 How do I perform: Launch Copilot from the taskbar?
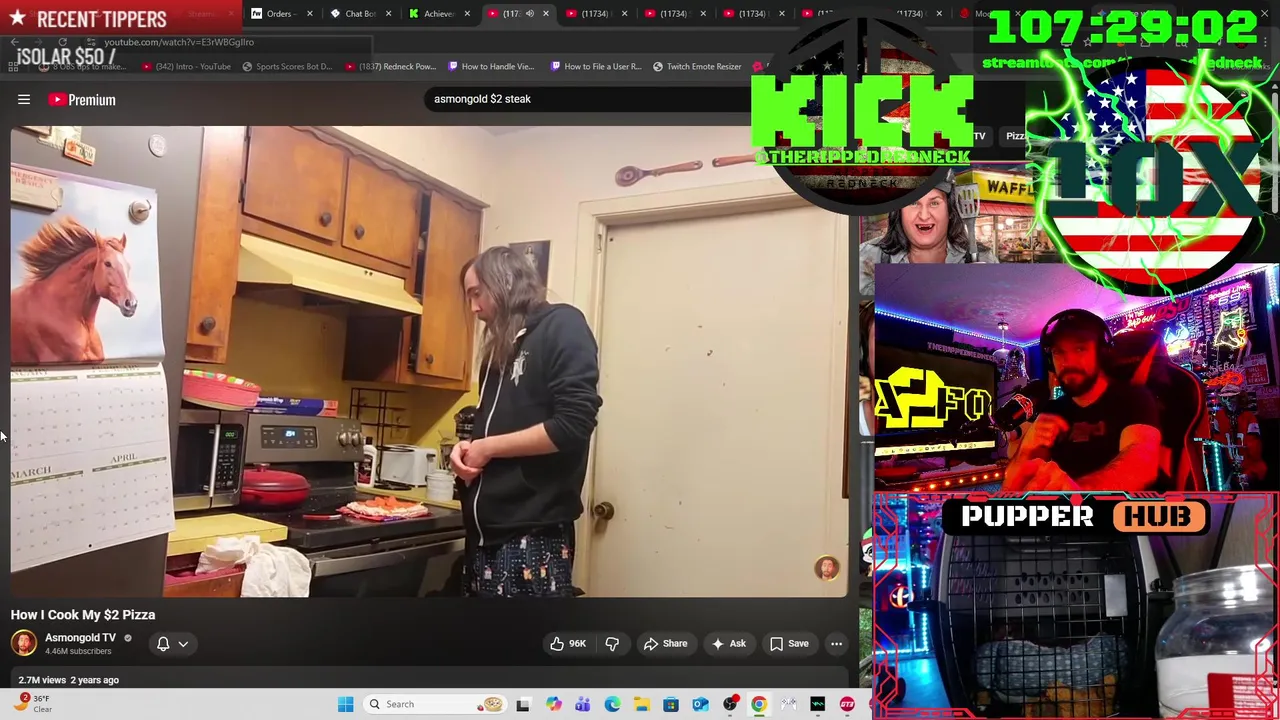(553, 704)
